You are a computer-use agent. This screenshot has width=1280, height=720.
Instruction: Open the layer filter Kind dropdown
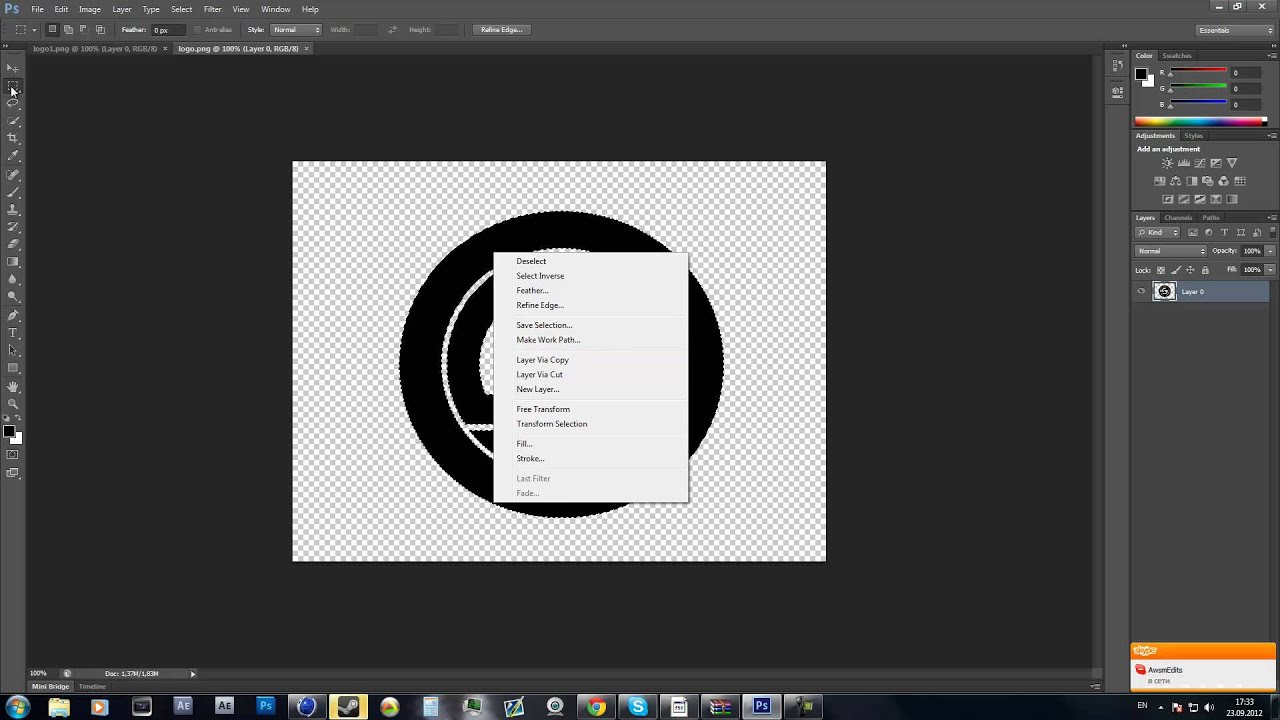pyautogui.click(x=1158, y=232)
